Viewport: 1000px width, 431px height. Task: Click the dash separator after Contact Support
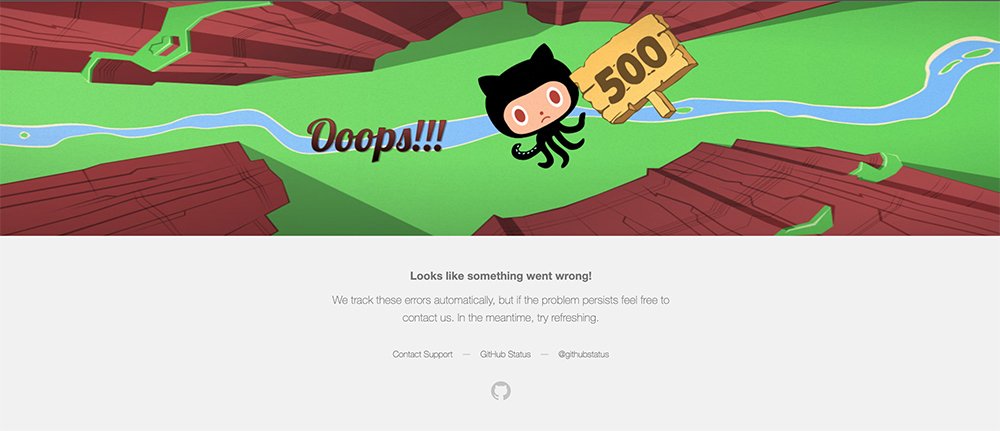tap(466, 354)
